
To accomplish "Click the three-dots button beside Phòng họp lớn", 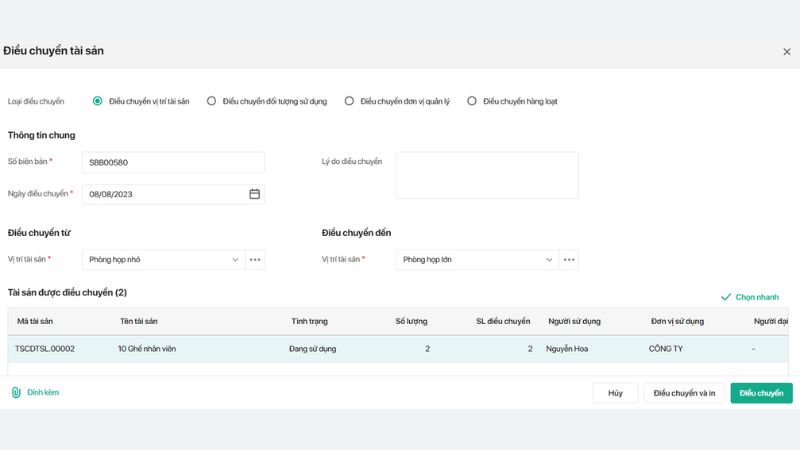I will [569, 260].
